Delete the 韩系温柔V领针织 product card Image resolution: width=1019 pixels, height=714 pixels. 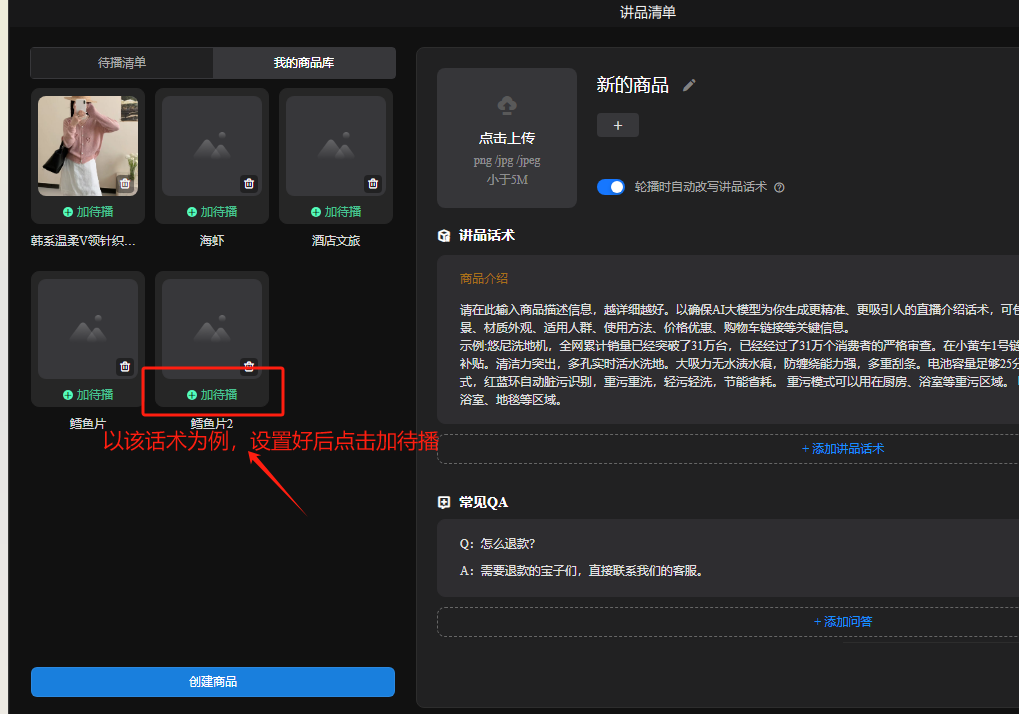click(125, 183)
